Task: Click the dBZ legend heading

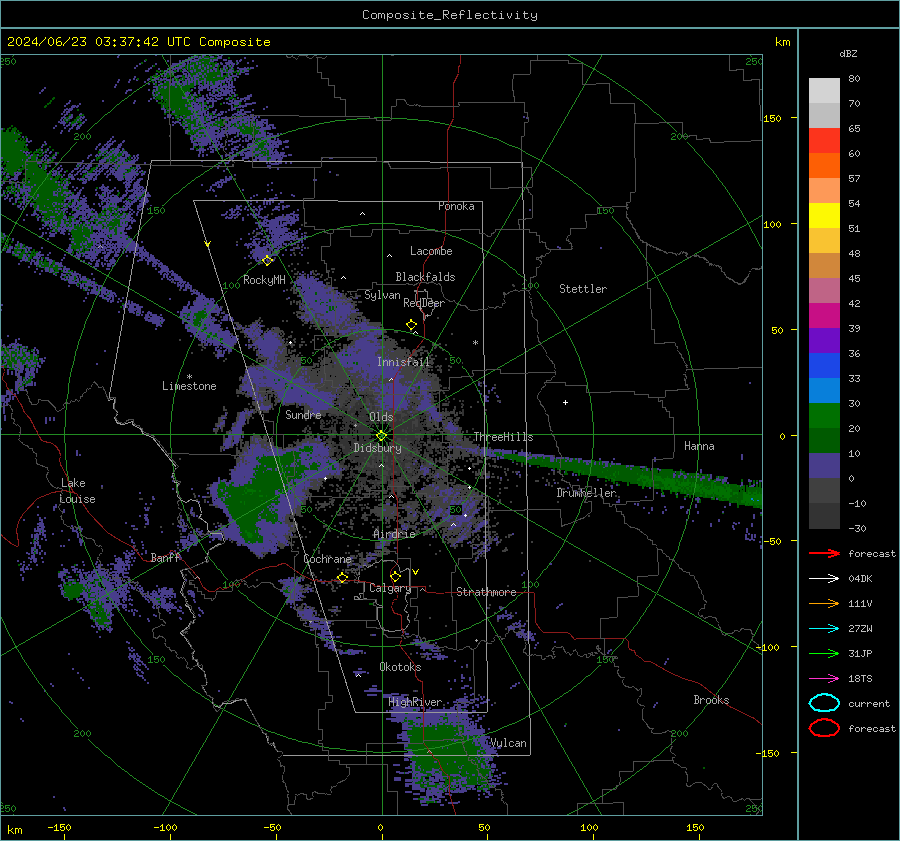Action: (848, 54)
